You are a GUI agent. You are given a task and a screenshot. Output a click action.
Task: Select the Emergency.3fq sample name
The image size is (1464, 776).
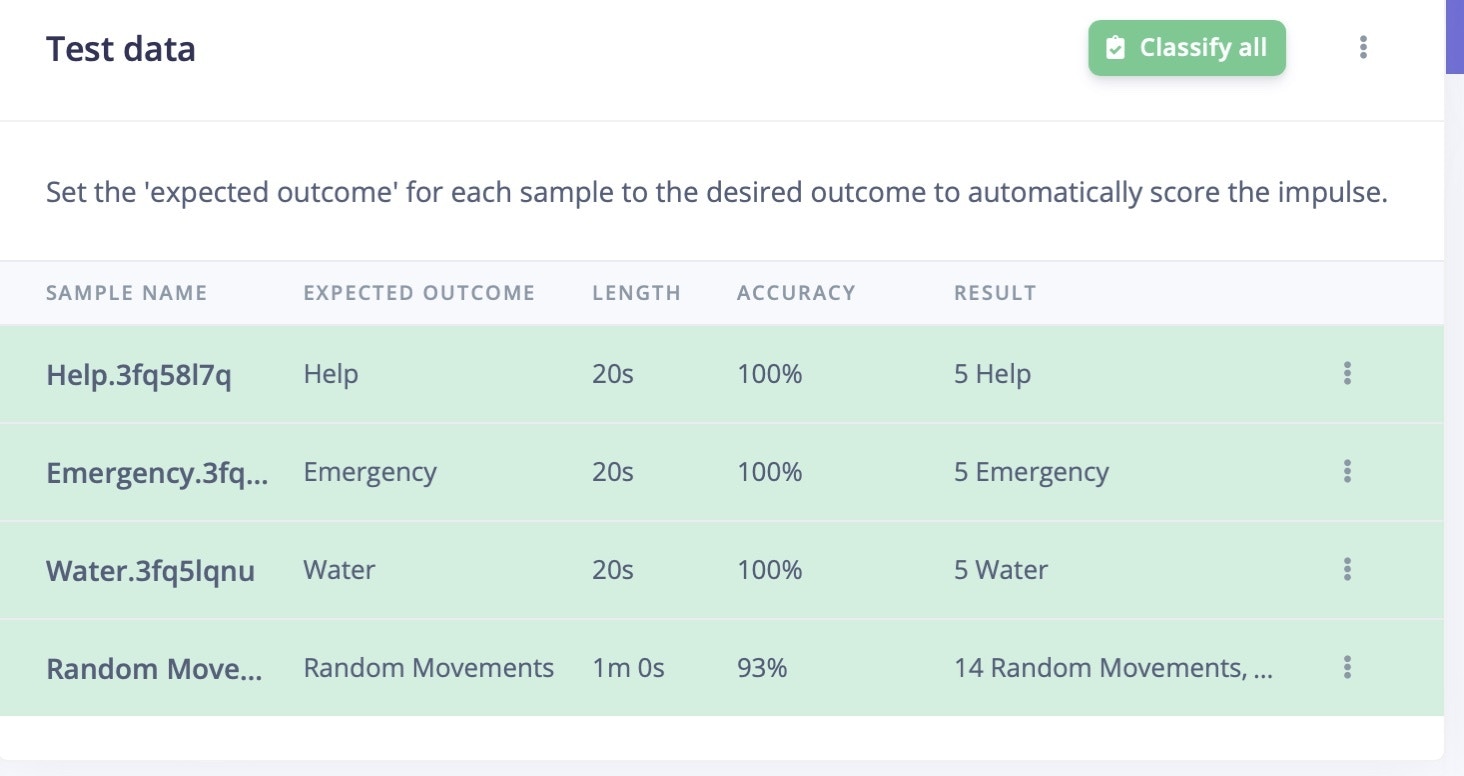click(157, 472)
